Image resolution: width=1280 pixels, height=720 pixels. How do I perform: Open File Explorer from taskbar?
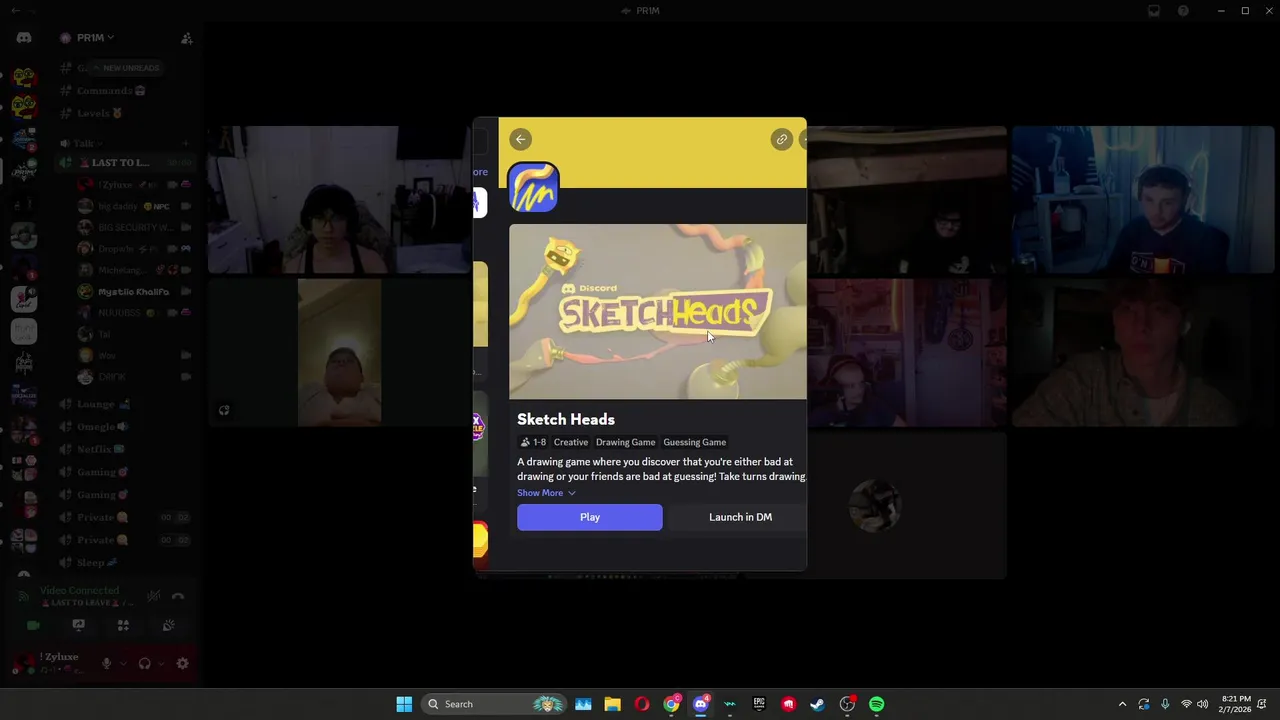coord(612,704)
